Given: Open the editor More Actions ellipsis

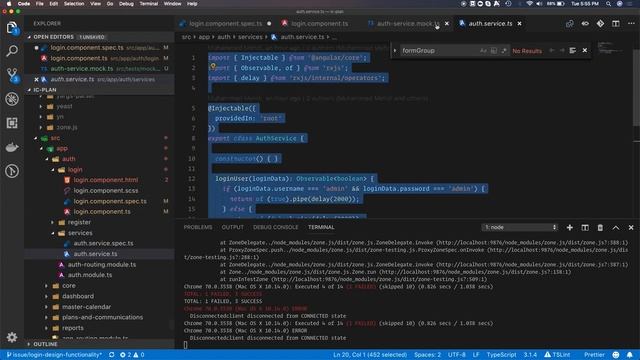Looking at the screenshot, I should pos(631,24).
